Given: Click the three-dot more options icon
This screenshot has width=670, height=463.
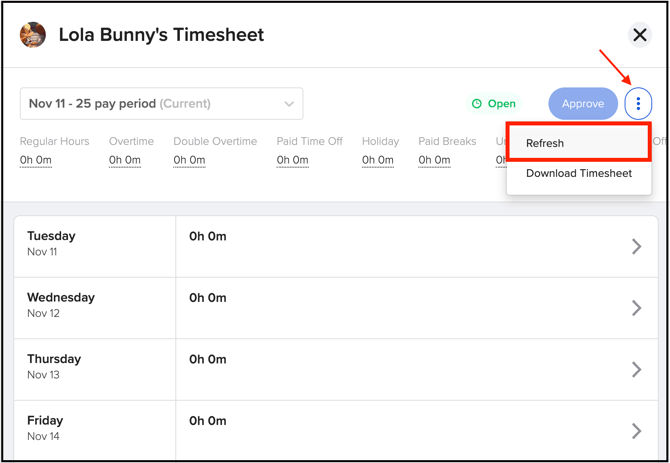Looking at the screenshot, I should click(x=638, y=104).
